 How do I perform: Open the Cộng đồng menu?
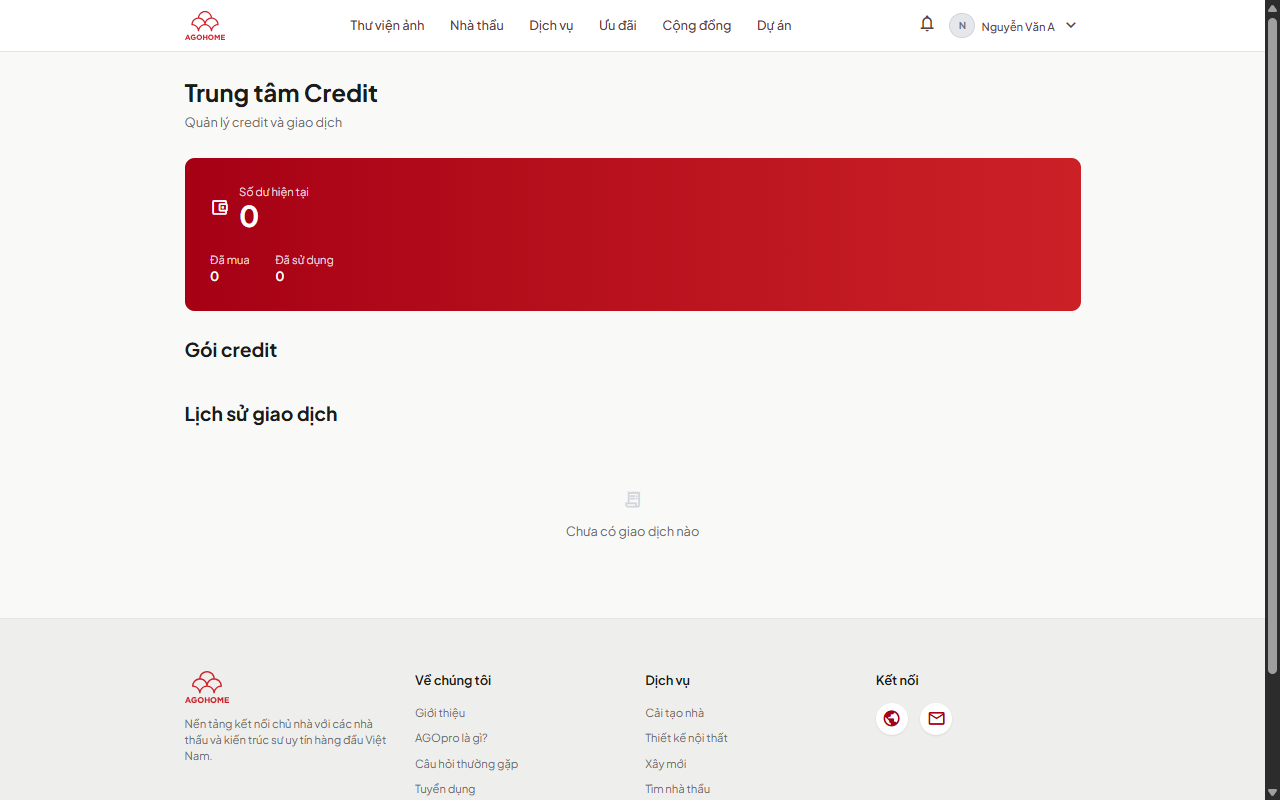697,26
